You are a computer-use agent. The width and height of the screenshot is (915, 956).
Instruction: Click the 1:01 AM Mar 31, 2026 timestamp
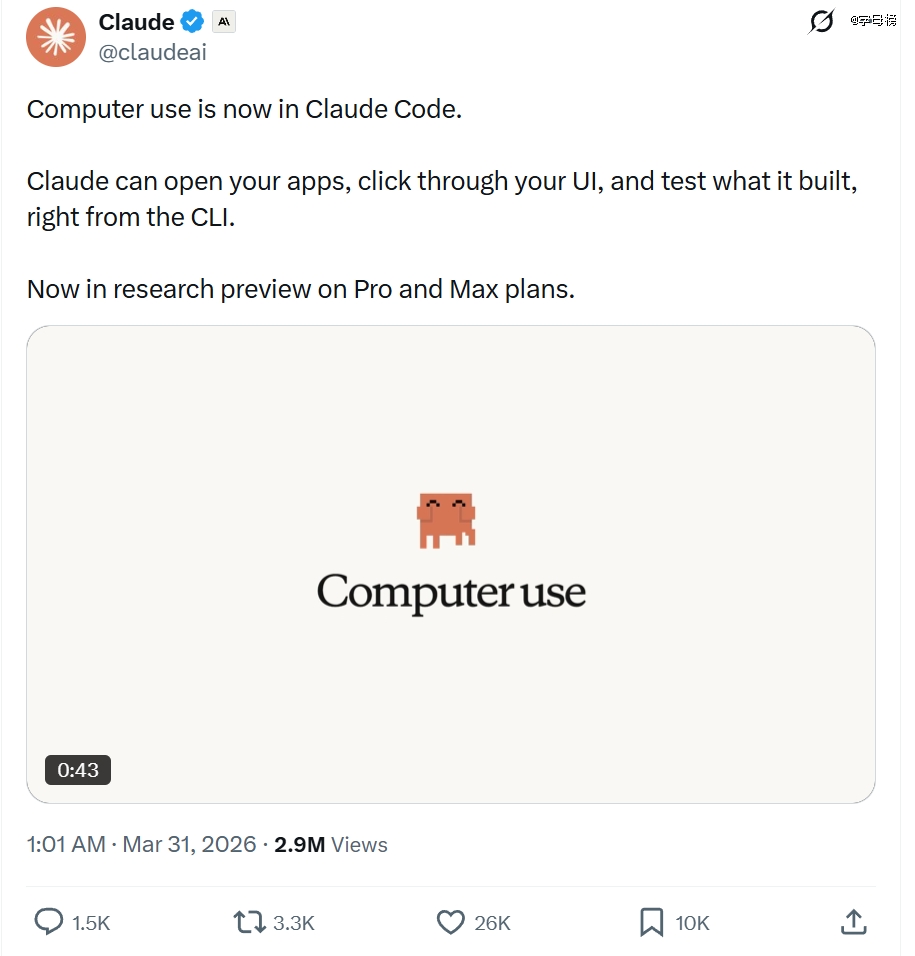tap(141, 844)
